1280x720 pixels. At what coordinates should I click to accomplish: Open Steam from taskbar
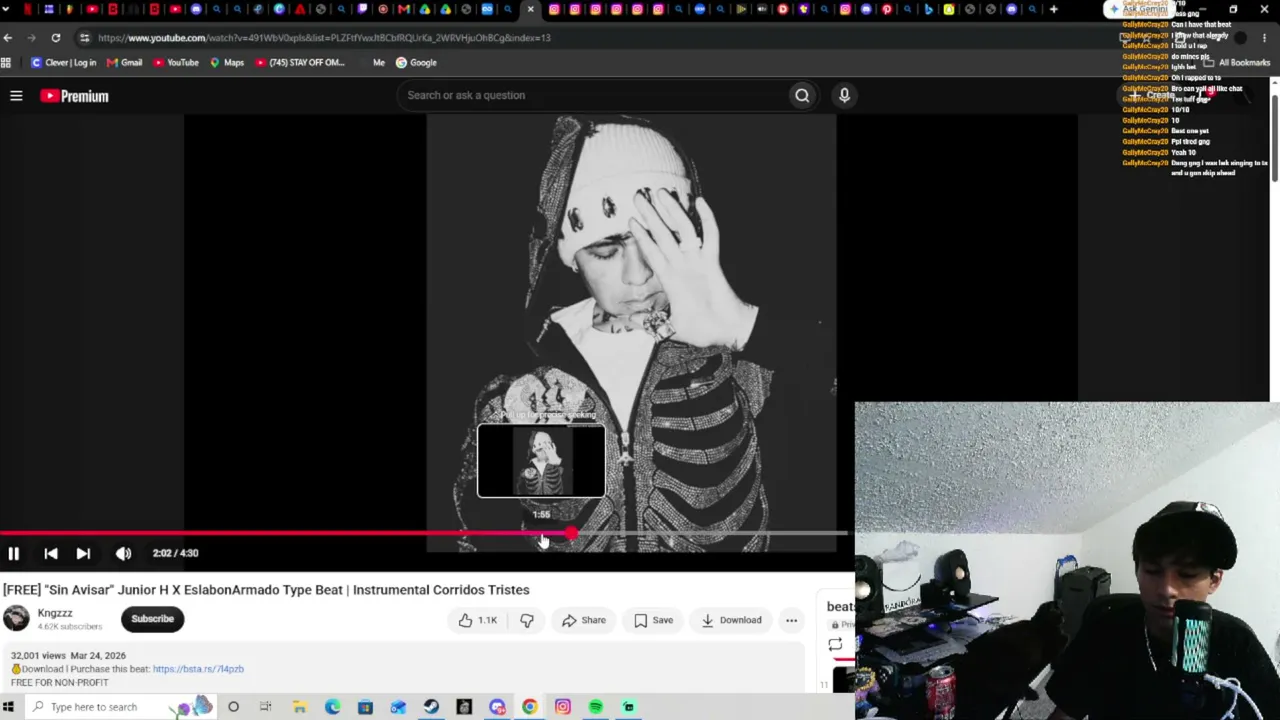431,707
